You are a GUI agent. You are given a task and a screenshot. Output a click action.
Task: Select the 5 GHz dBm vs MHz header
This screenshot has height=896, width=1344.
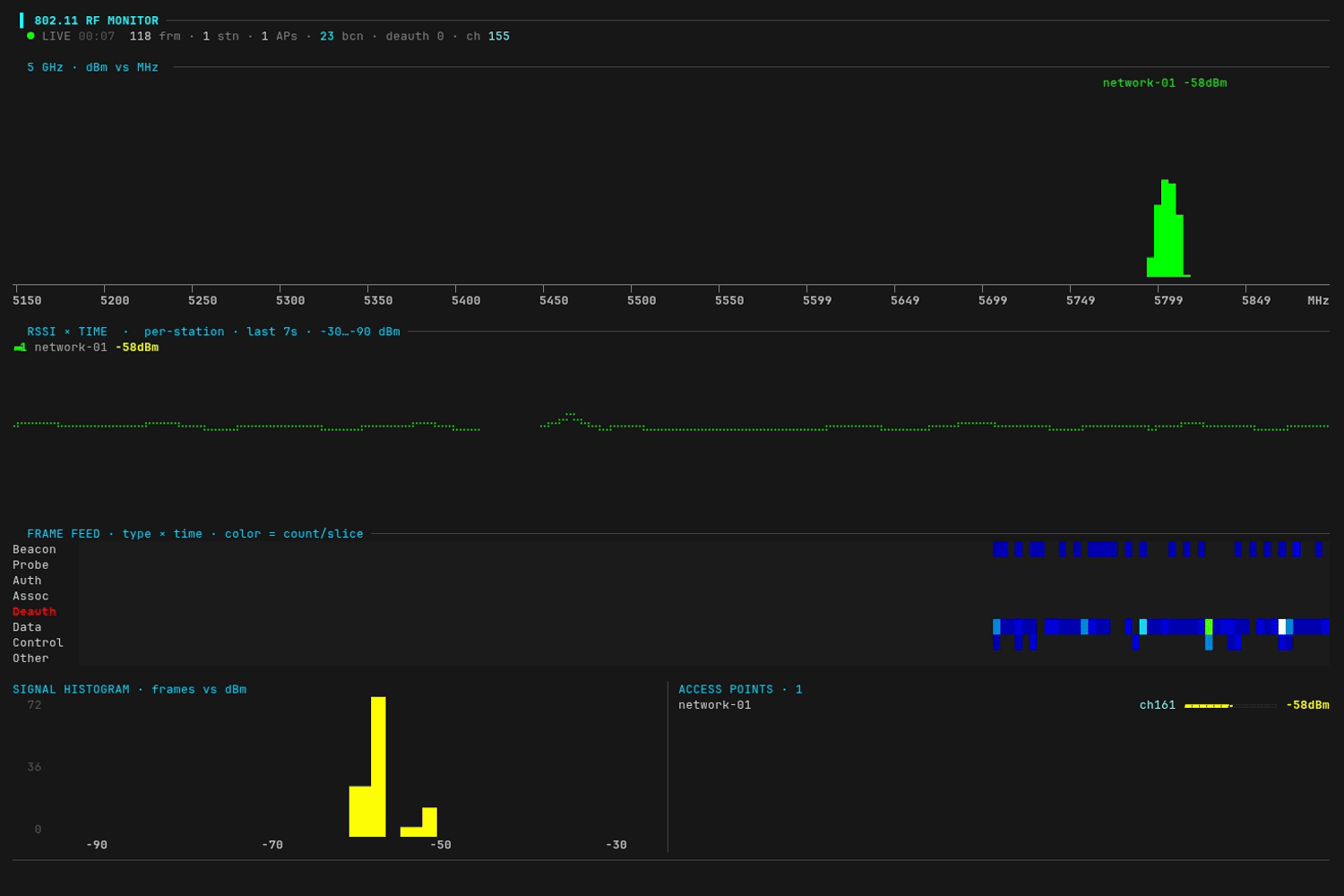tap(92, 67)
